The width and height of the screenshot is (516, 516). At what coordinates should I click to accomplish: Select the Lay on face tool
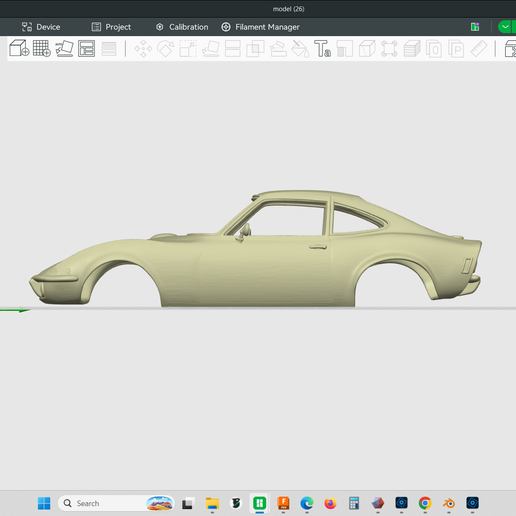coord(210,49)
